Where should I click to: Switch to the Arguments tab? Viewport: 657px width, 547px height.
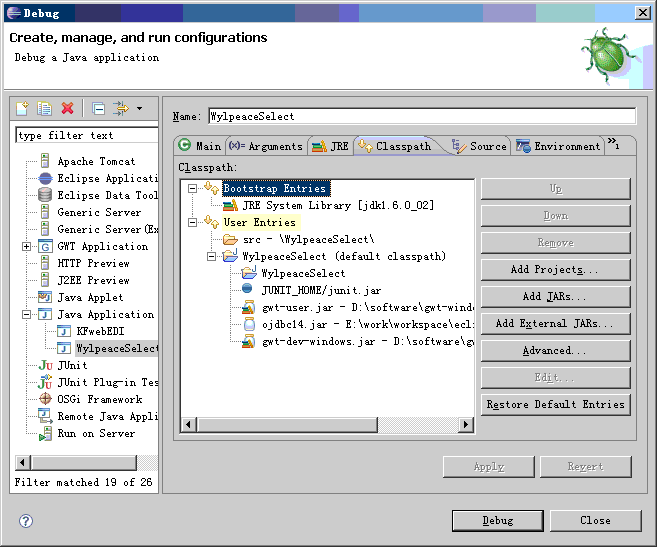point(266,146)
